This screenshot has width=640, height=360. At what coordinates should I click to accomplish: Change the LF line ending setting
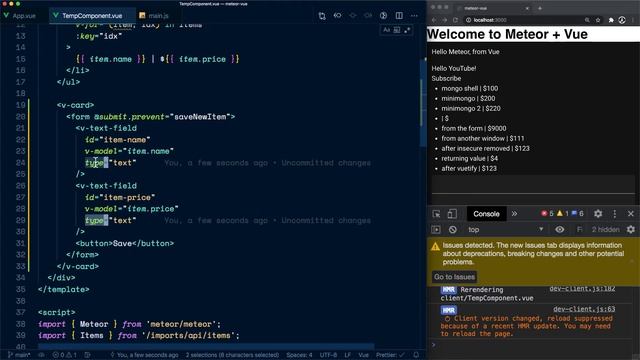click(348, 355)
